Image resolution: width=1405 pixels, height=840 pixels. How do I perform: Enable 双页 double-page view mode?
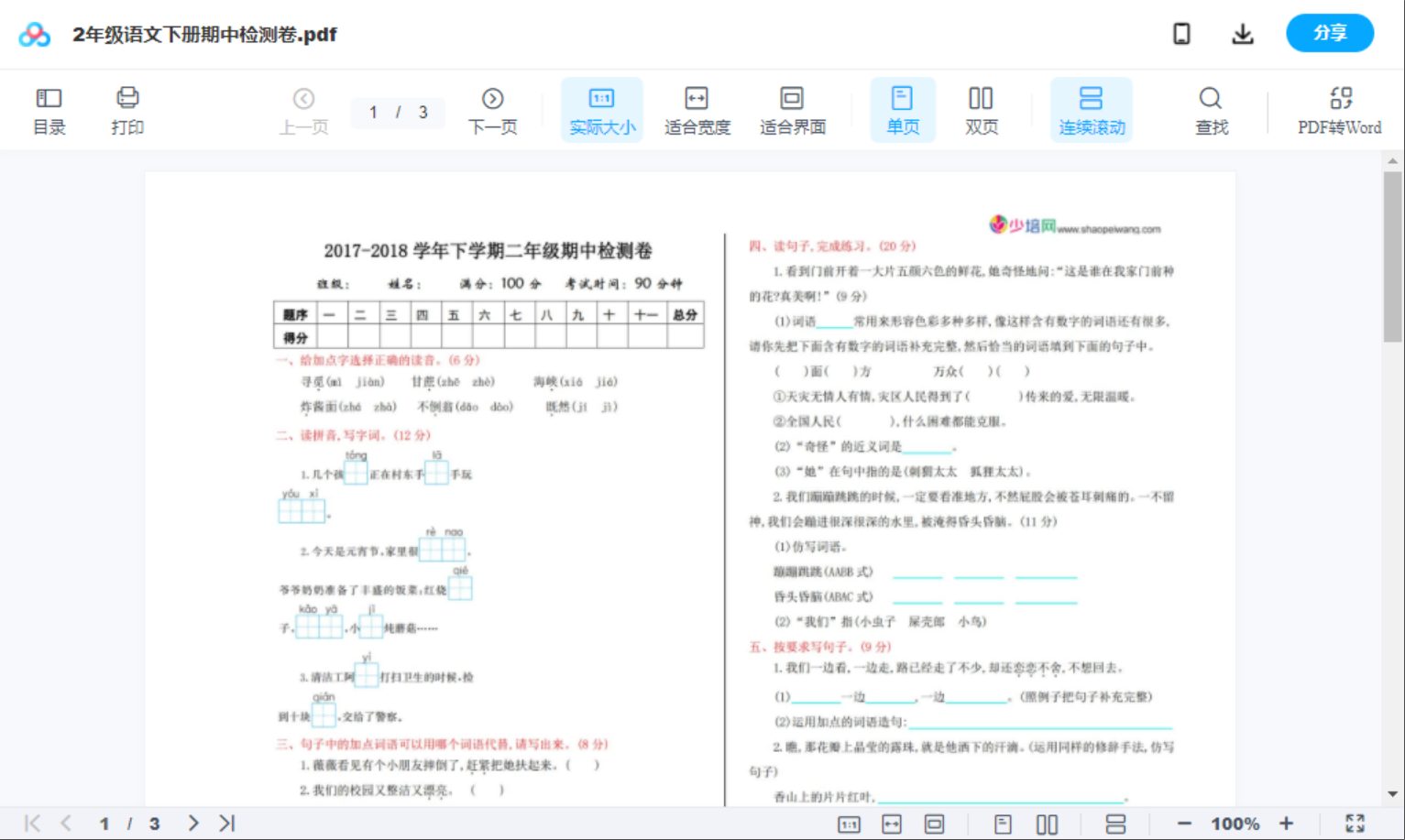pos(981,108)
